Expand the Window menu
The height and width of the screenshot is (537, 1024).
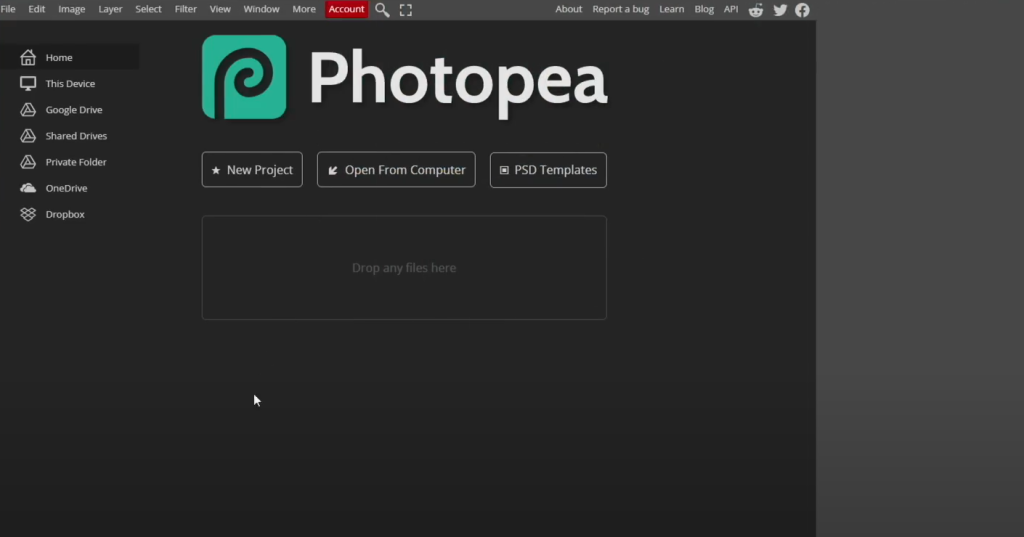[262, 9]
